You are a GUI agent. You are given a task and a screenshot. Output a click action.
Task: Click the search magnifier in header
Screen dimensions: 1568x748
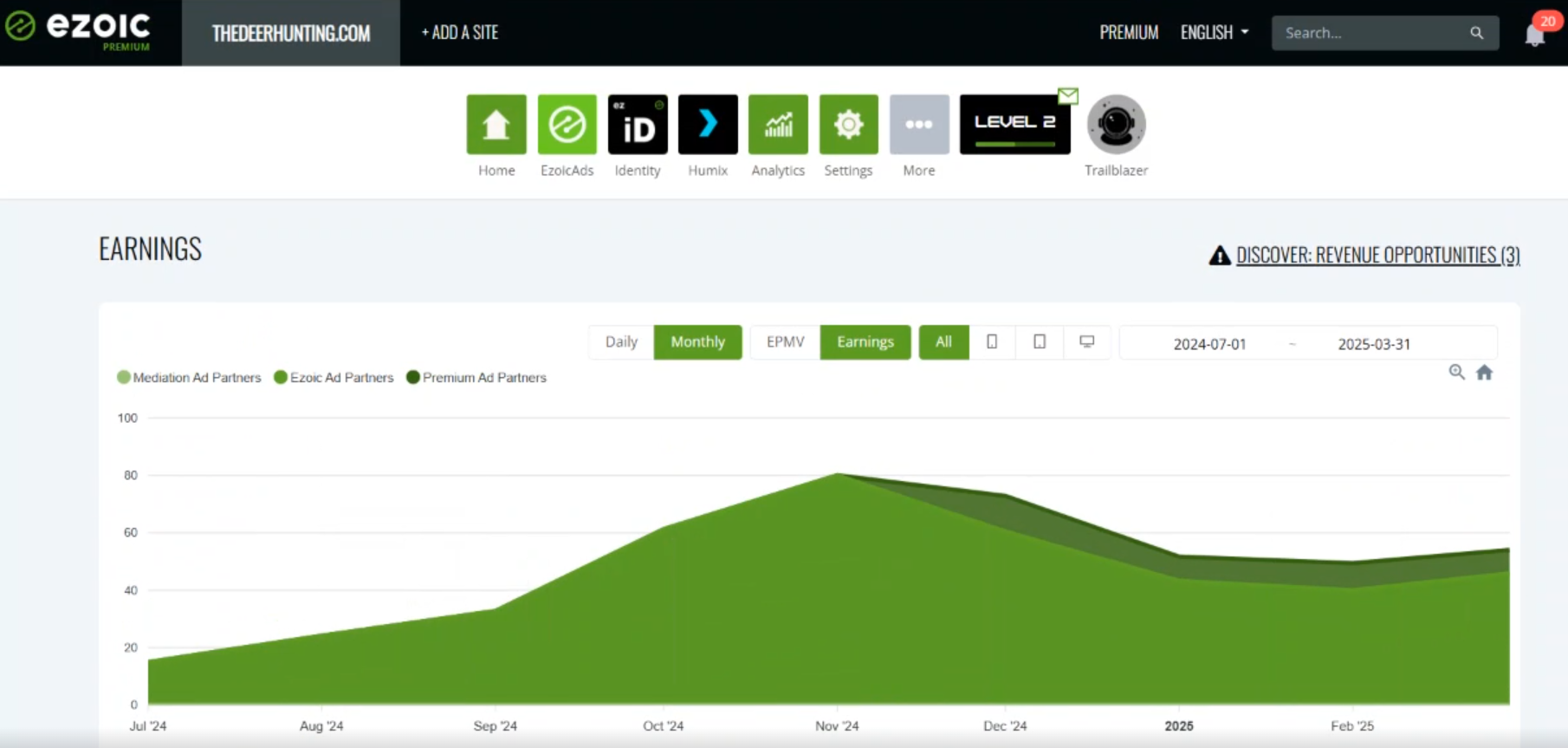coord(1477,33)
